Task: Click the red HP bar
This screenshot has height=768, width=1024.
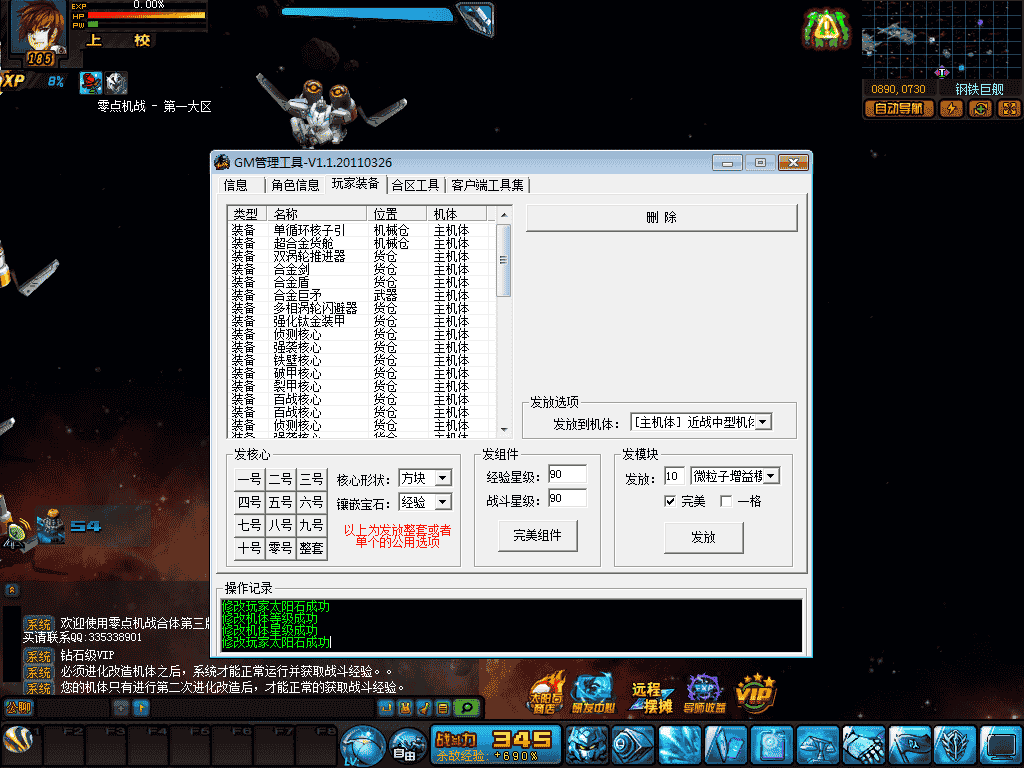Action: click(x=146, y=15)
